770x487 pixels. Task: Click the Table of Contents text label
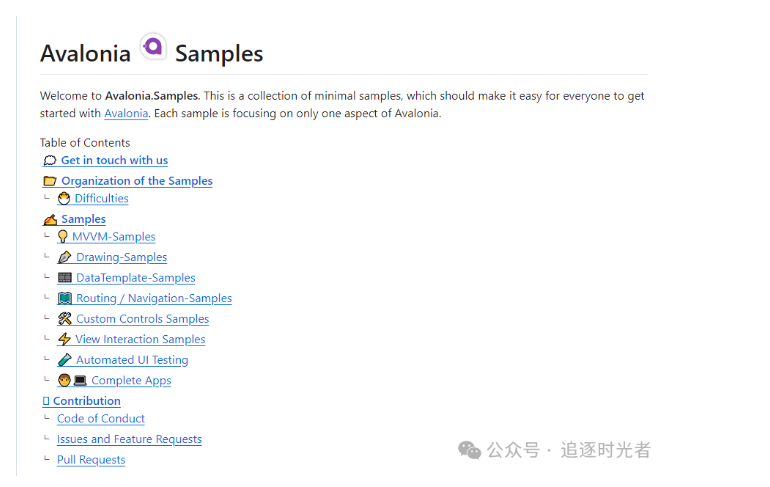(85, 143)
